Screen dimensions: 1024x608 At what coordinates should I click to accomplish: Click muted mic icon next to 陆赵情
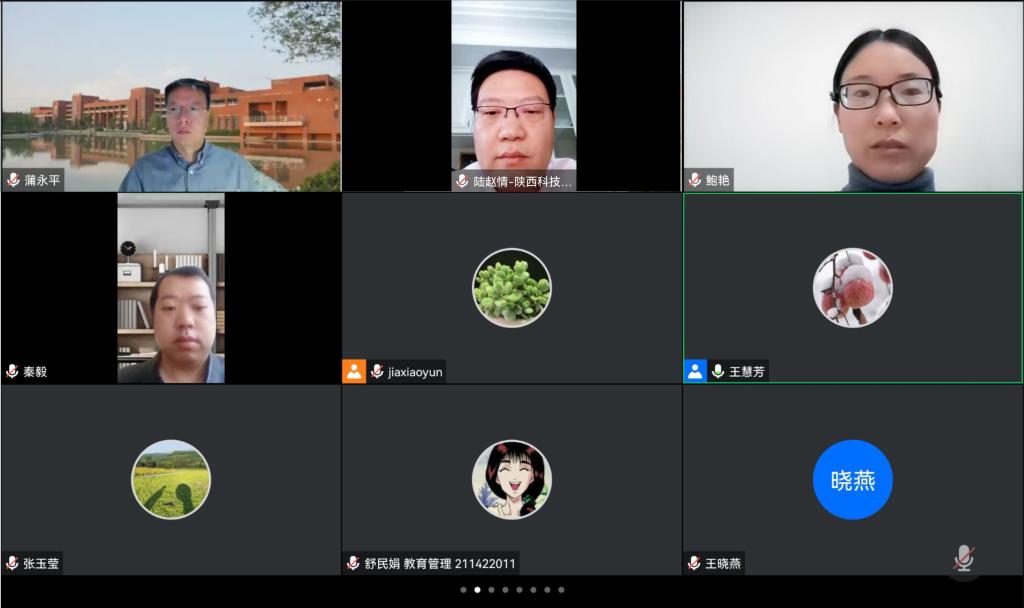point(462,181)
